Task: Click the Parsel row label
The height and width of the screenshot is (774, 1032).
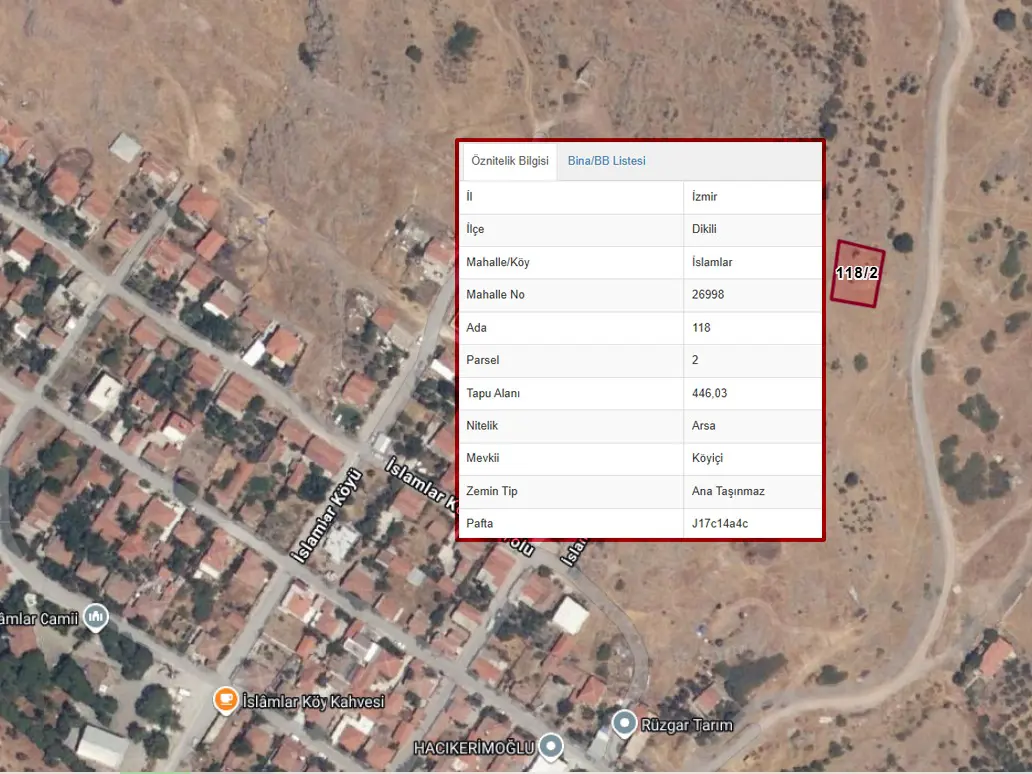Action: pos(482,360)
